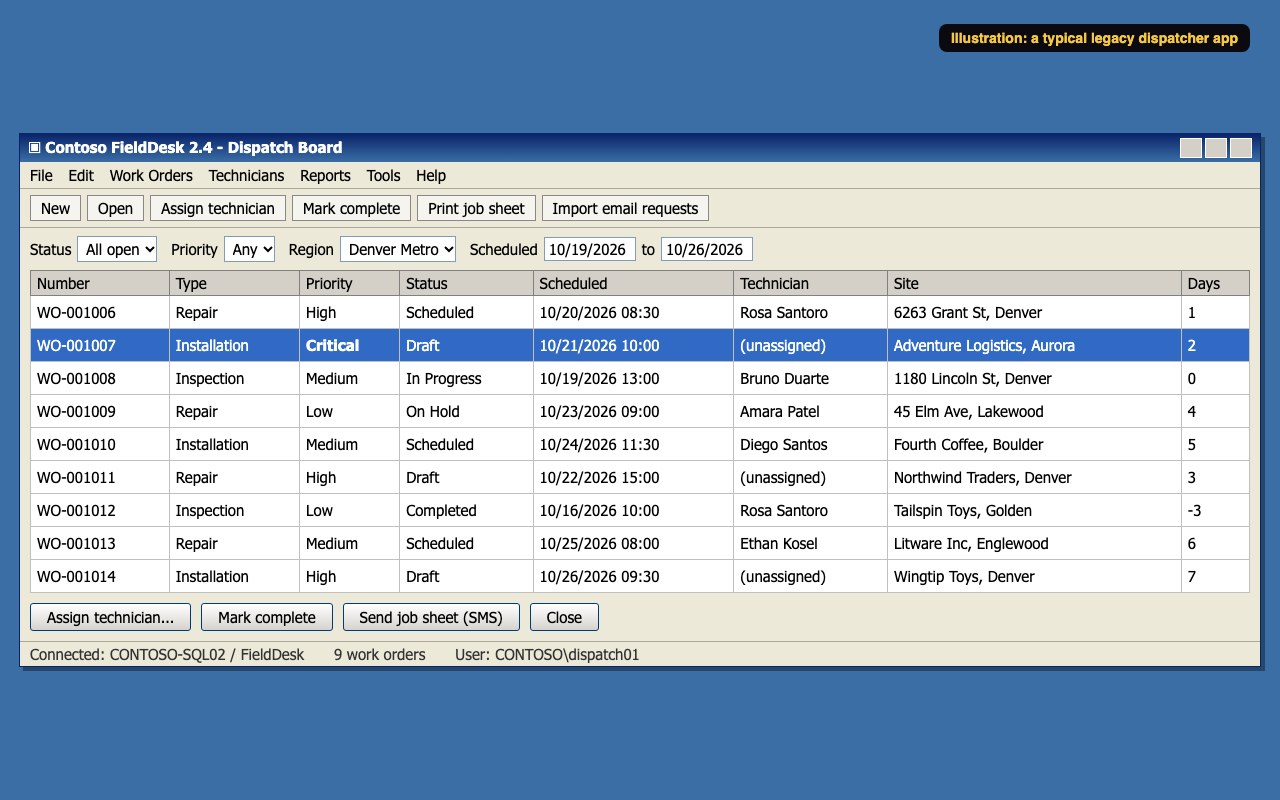Sort by the Technician column header
1280x800 pixels.
[810, 283]
